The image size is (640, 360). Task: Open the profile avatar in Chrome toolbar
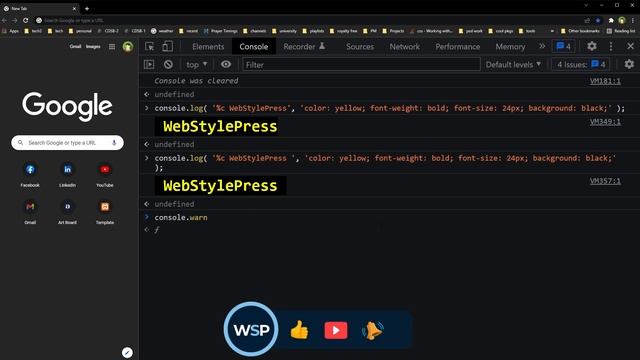(622, 20)
